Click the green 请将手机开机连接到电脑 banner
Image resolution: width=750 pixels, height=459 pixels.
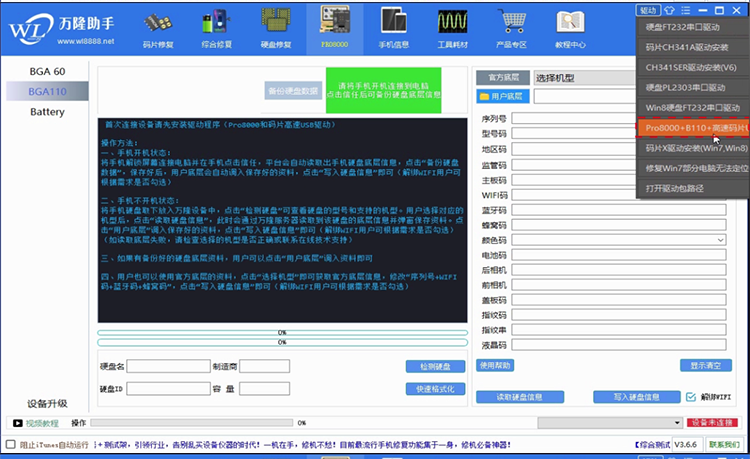384,90
